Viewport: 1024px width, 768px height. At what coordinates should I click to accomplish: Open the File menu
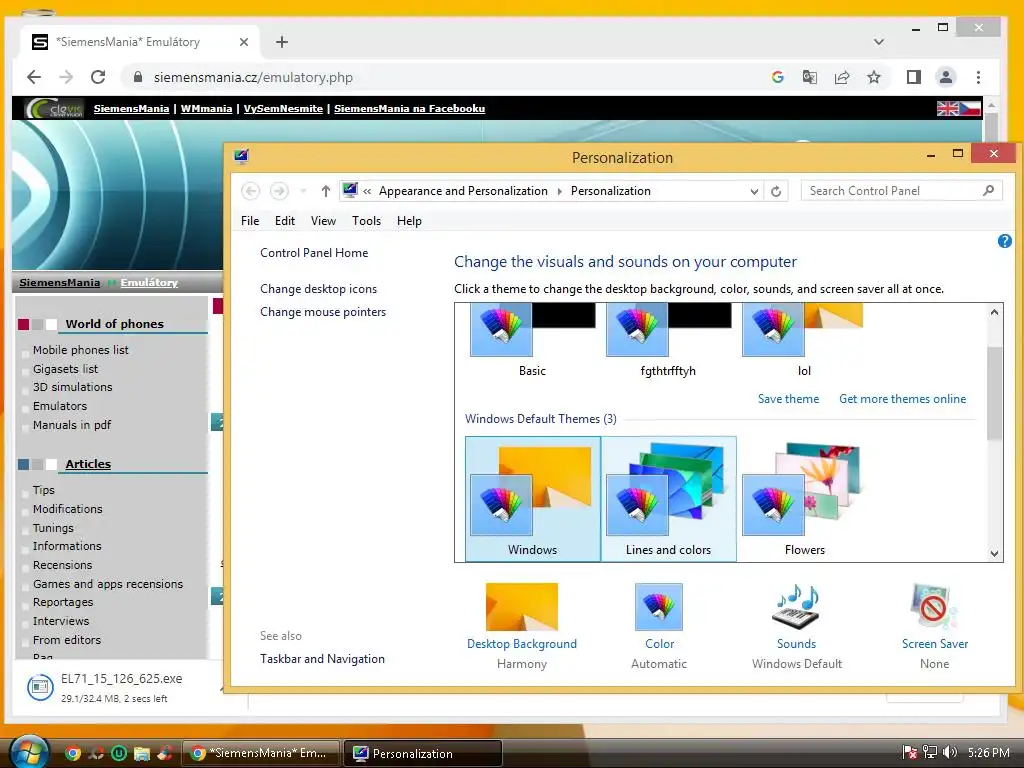point(249,221)
